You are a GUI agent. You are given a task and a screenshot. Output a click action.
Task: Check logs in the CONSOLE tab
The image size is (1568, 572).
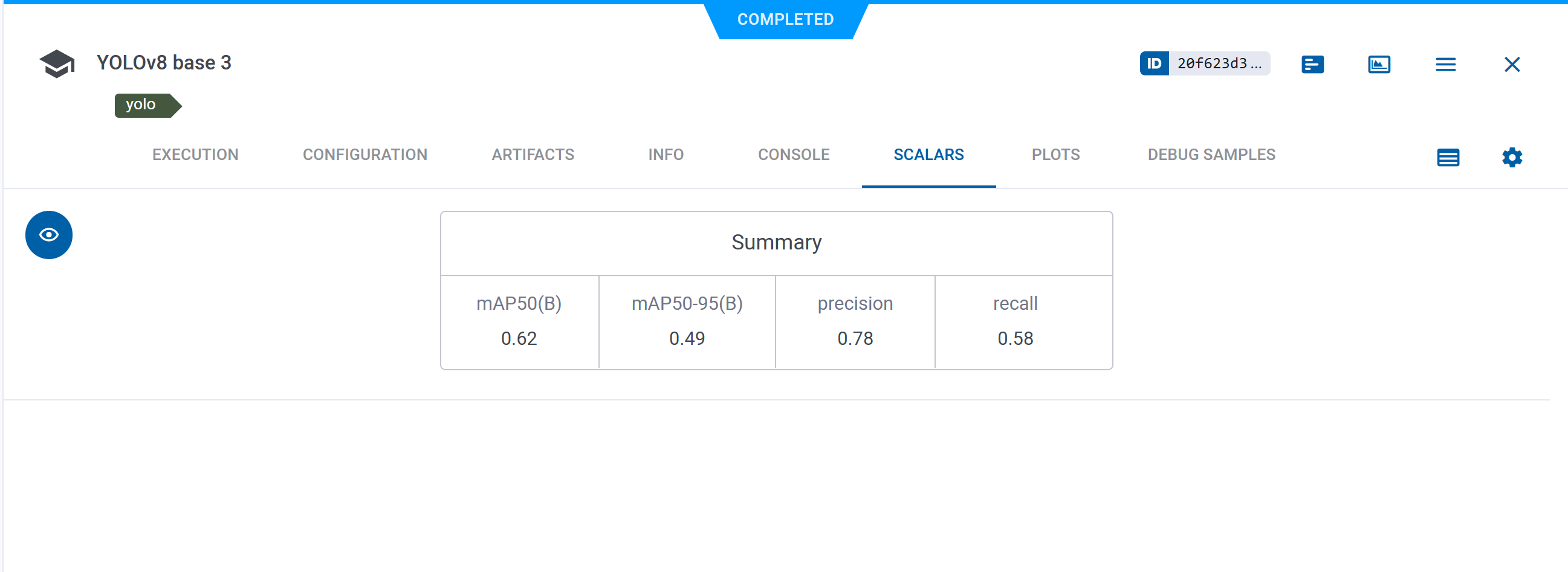pos(793,155)
